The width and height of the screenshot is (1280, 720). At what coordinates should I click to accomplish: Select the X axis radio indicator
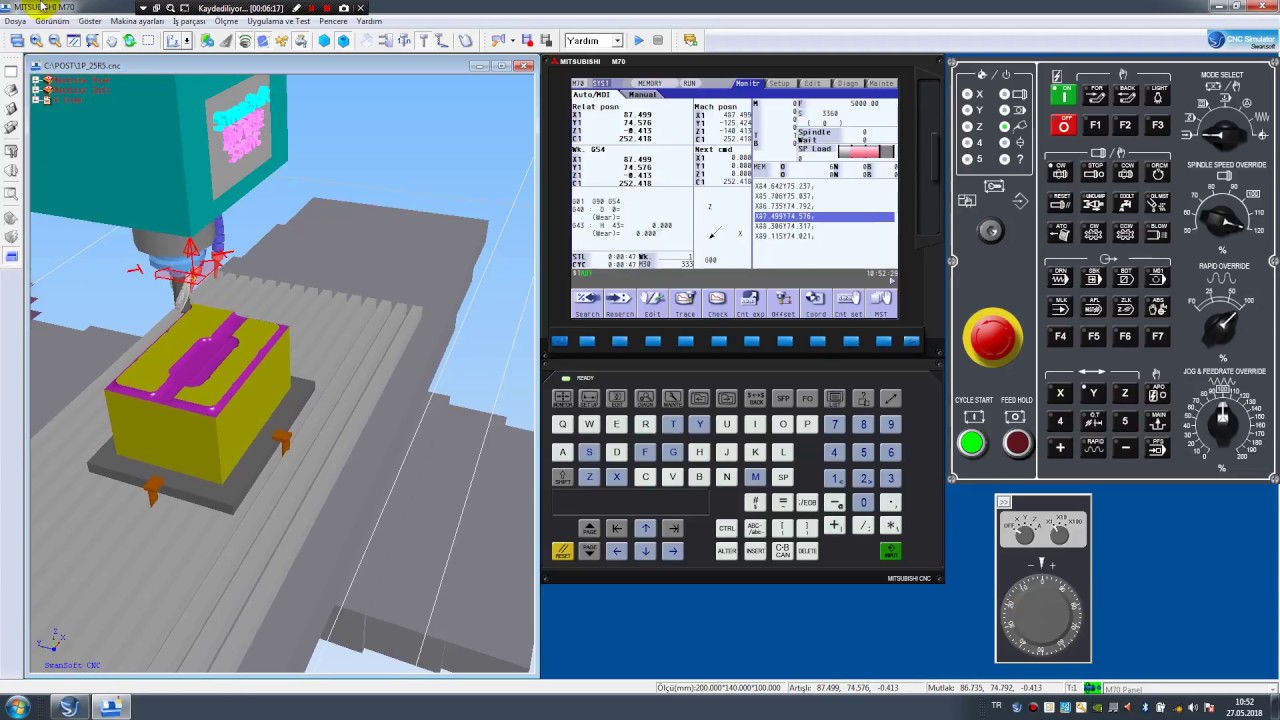967,94
